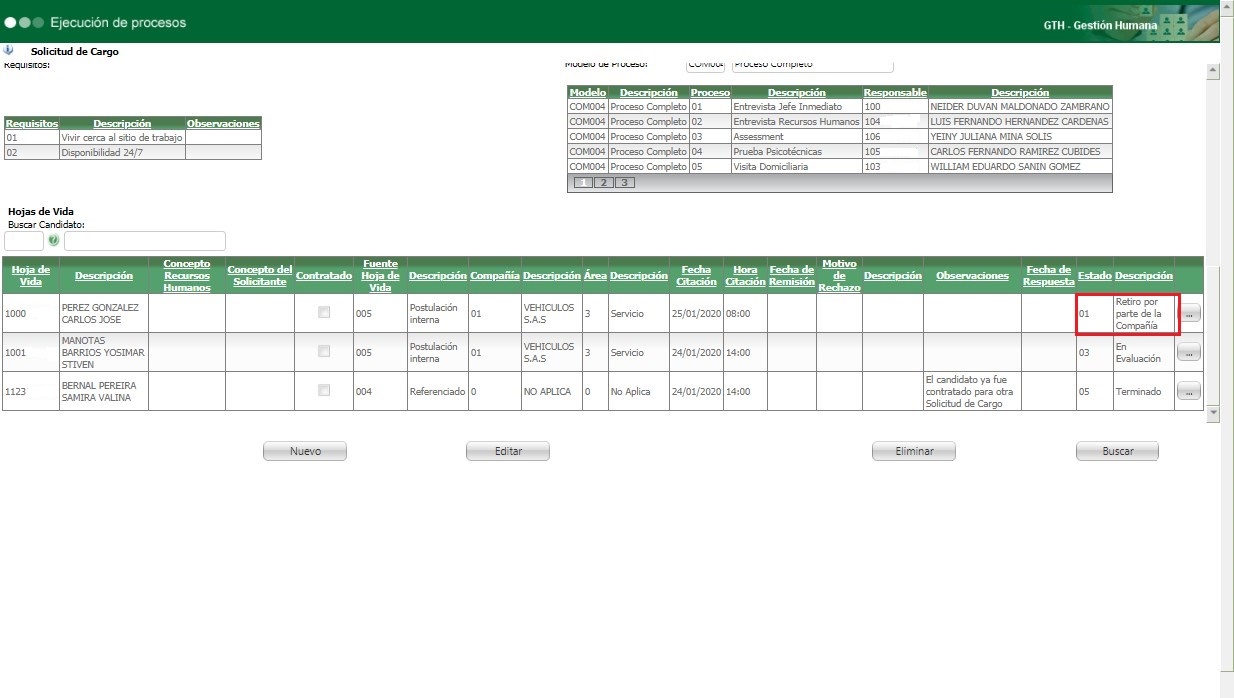The width and height of the screenshot is (1234, 698).
Task: Click the Nuevo button
Action: click(x=305, y=451)
